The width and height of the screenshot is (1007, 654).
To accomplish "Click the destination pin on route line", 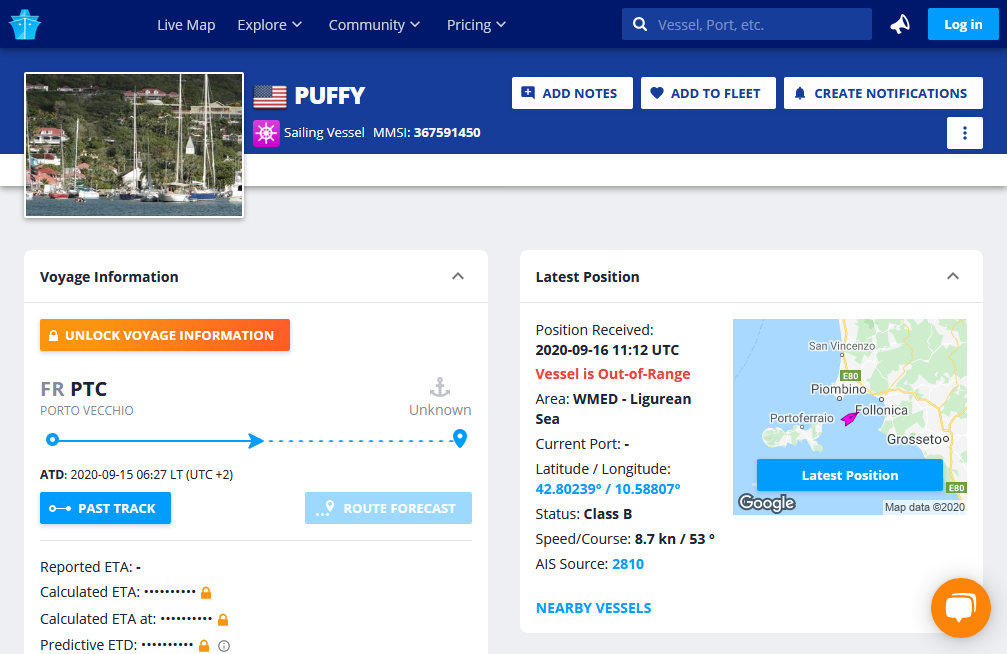I will tap(460, 438).
